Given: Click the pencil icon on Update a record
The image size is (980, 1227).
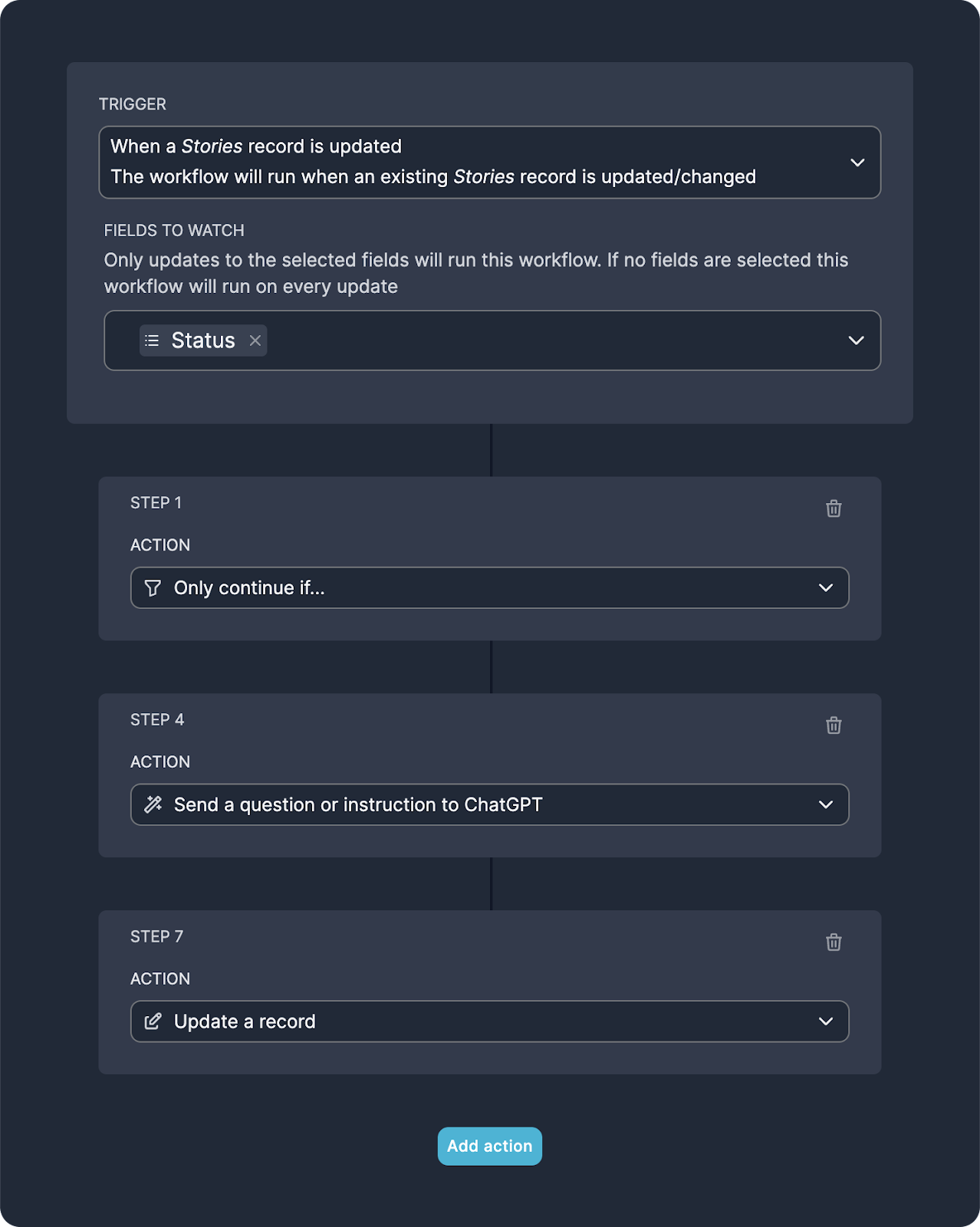Looking at the screenshot, I should click(153, 1021).
